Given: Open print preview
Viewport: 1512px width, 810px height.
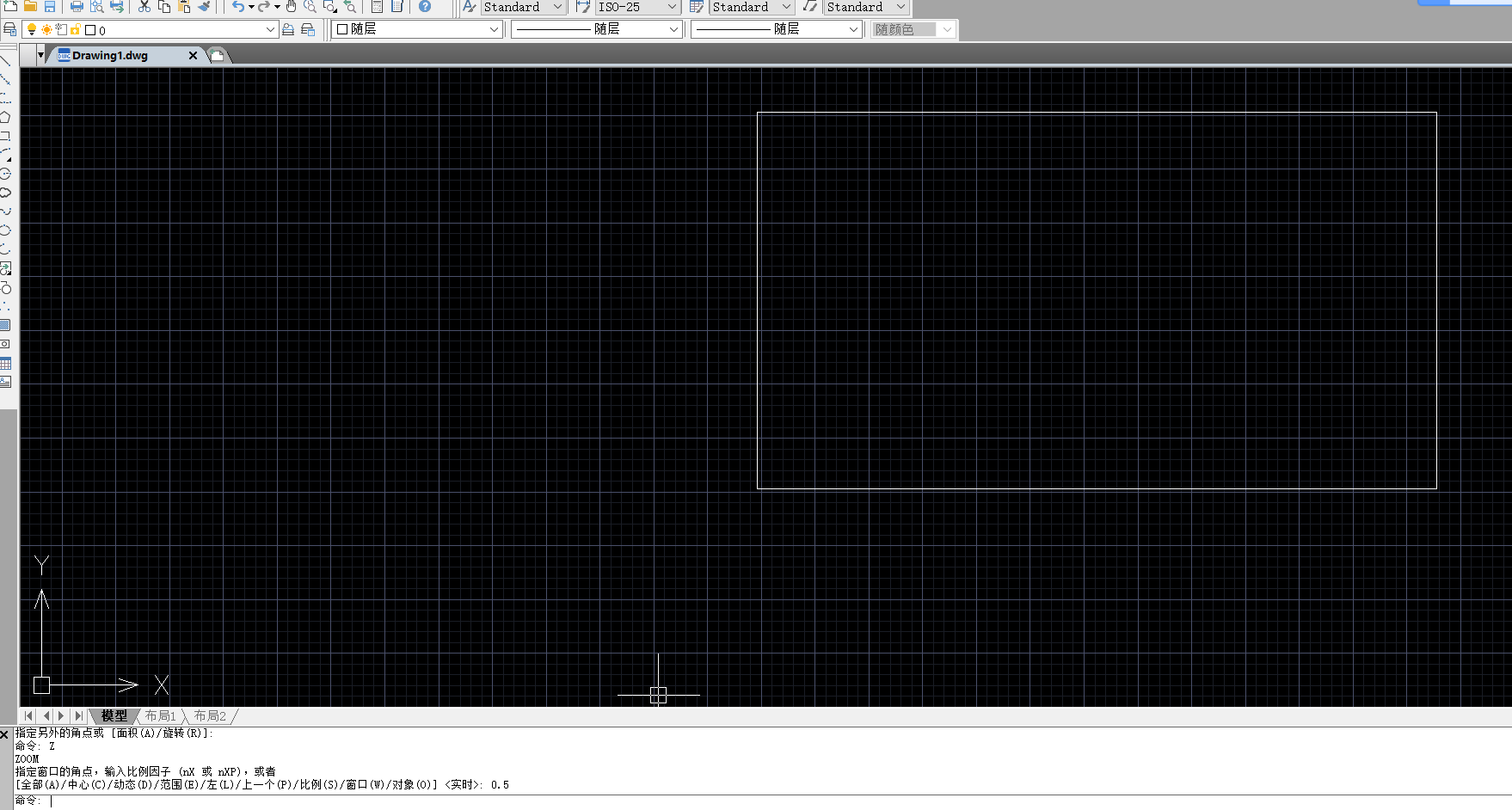Looking at the screenshot, I should [x=96, y=6].
